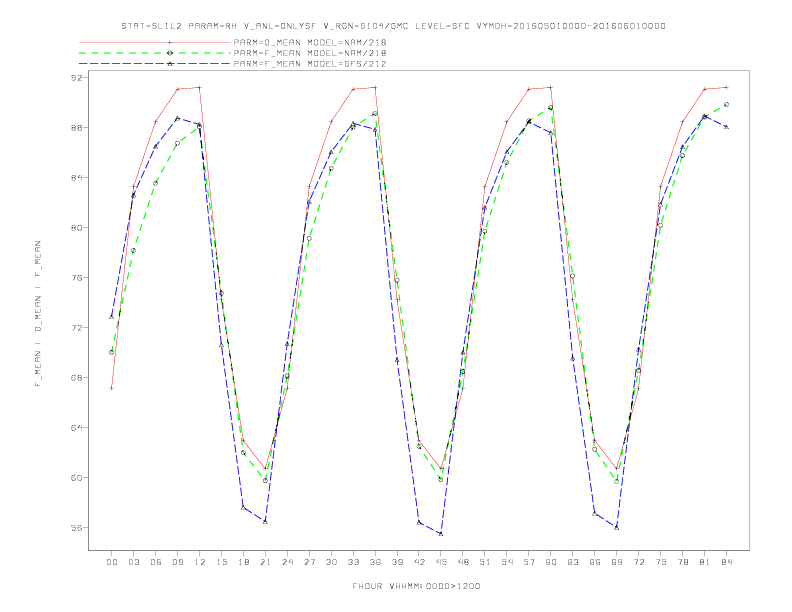792x612 pixels.
Task: Select legend text PARM=F_MEAN MODEL=GFS/212
Action: pos(310,64)
